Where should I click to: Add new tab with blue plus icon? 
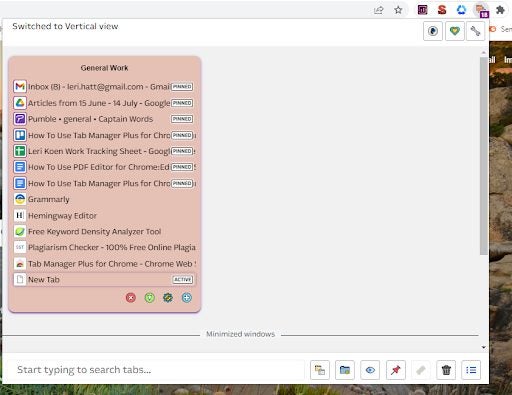[x=187, y=298]
